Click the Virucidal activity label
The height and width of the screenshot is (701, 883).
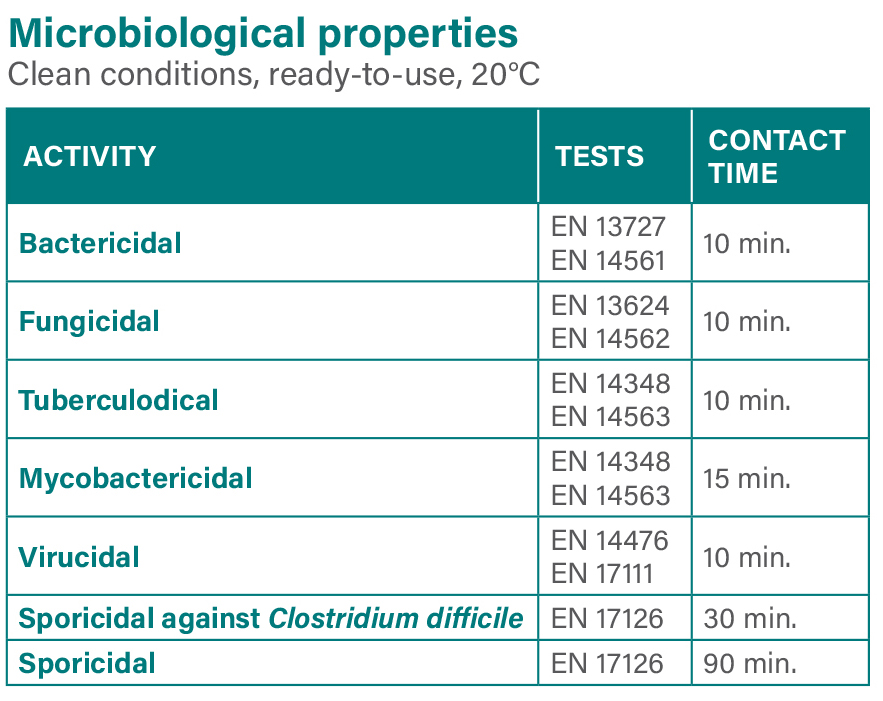[79, 557]
